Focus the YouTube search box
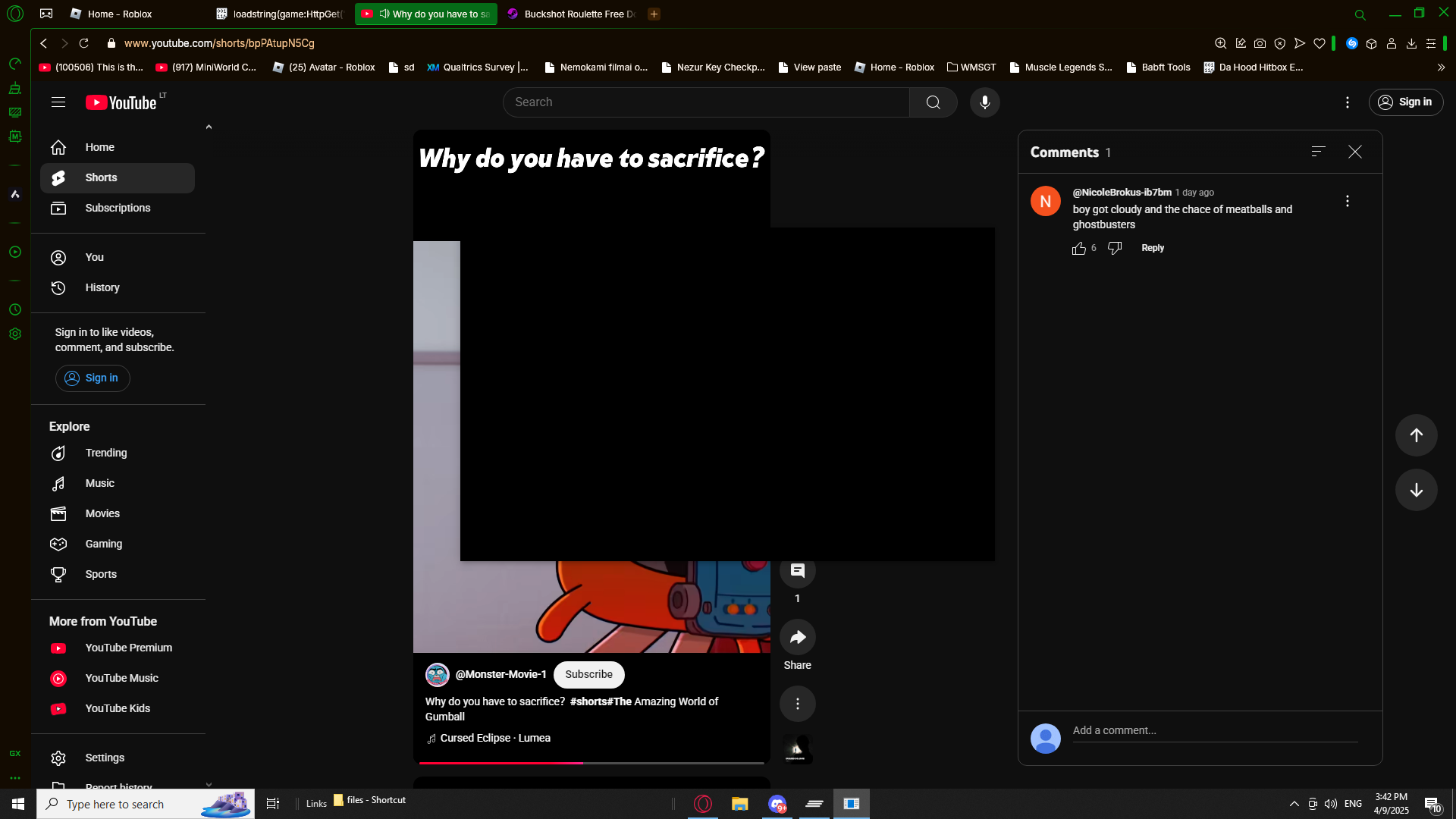Image resolution: width=1456 pixels, height=819 pixels. [x=706, y=102]
